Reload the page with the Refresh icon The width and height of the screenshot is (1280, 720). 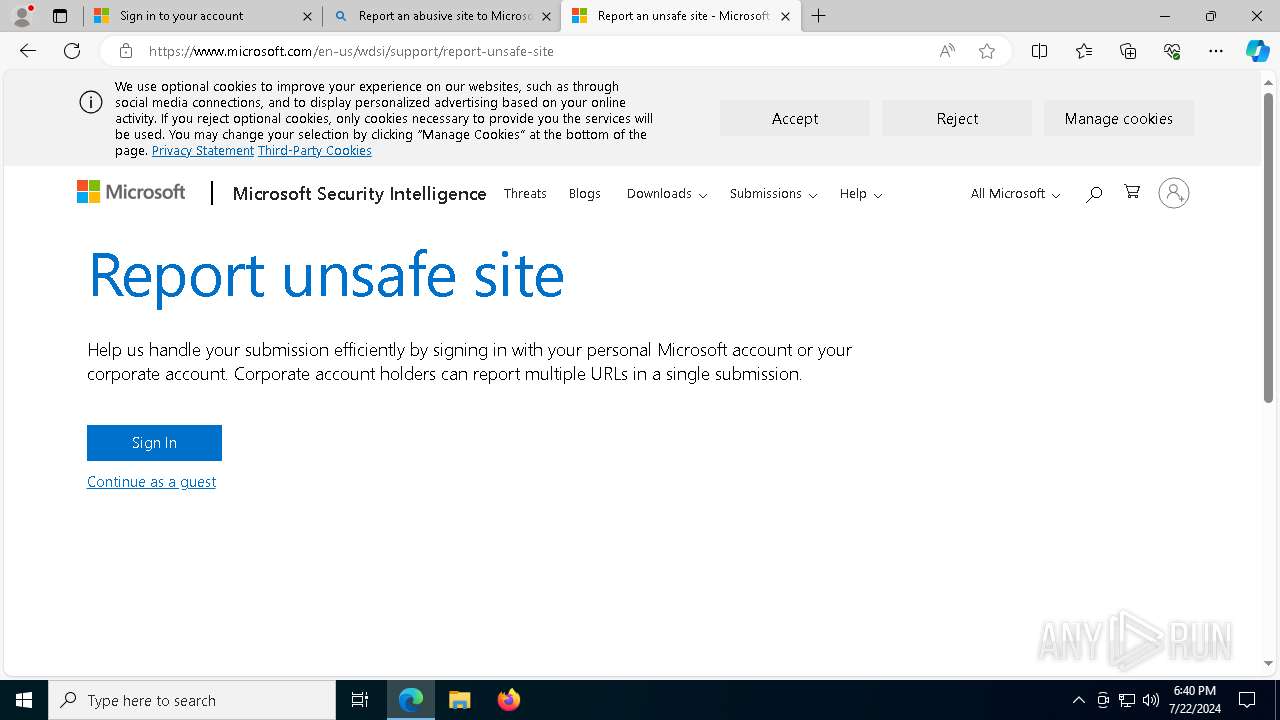(x=72, y=51)
